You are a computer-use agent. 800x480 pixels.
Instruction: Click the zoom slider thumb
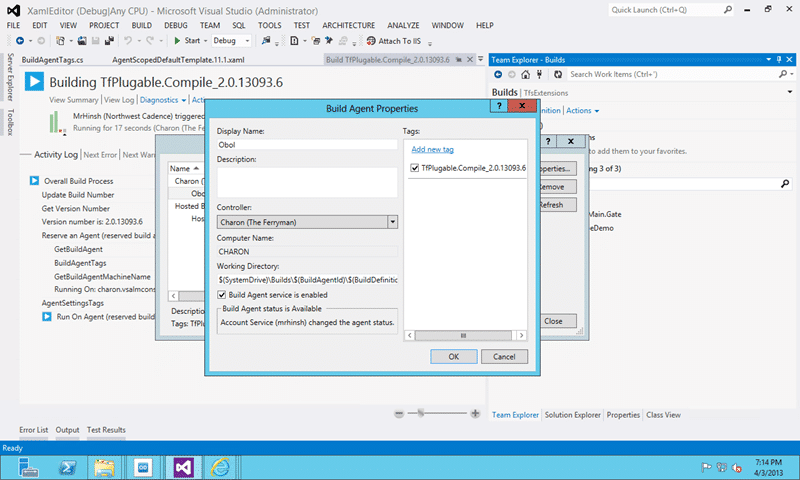coord(421,414)
